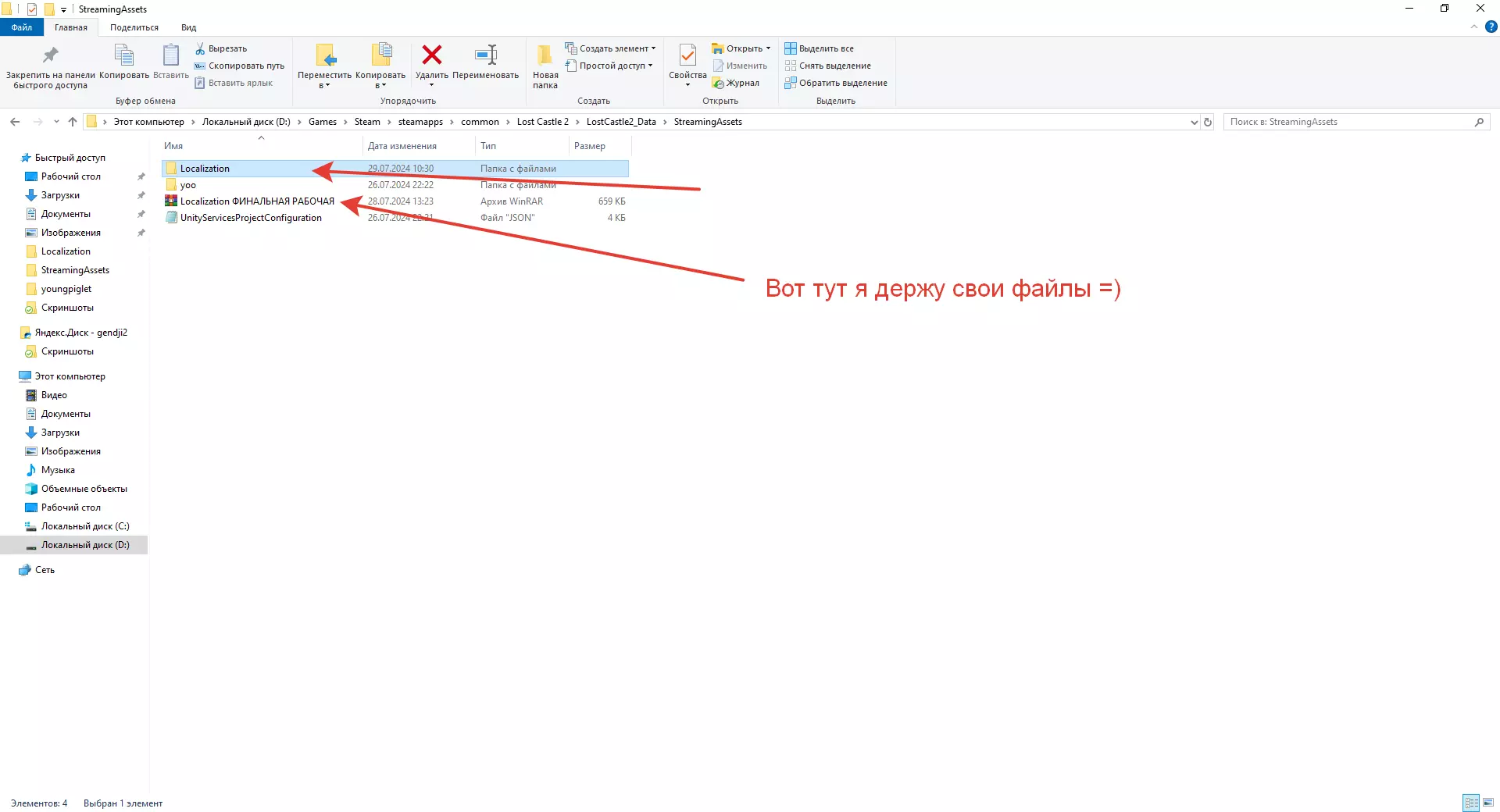Screen dimensions: 1500x812
Task: Show the history journal (Журнал)
Action: click(x=736, y=83)
